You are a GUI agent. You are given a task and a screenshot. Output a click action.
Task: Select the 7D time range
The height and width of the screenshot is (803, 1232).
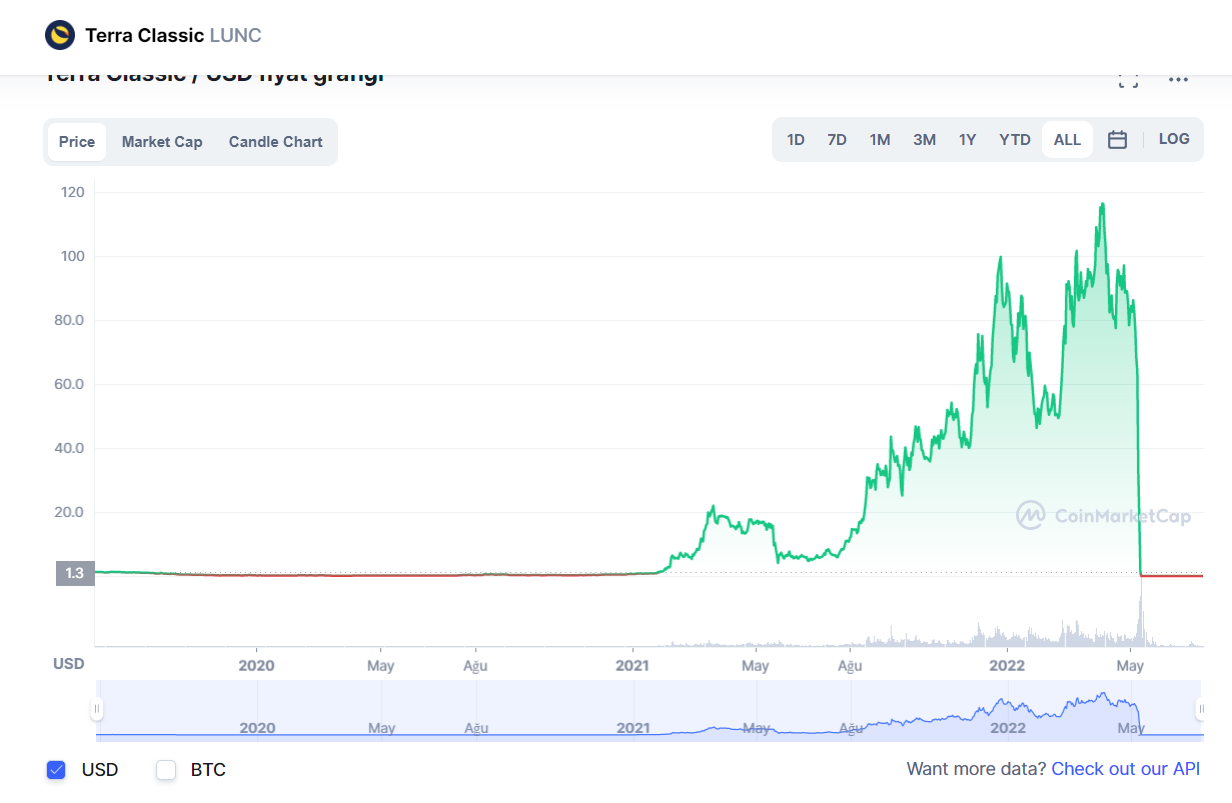837,140
